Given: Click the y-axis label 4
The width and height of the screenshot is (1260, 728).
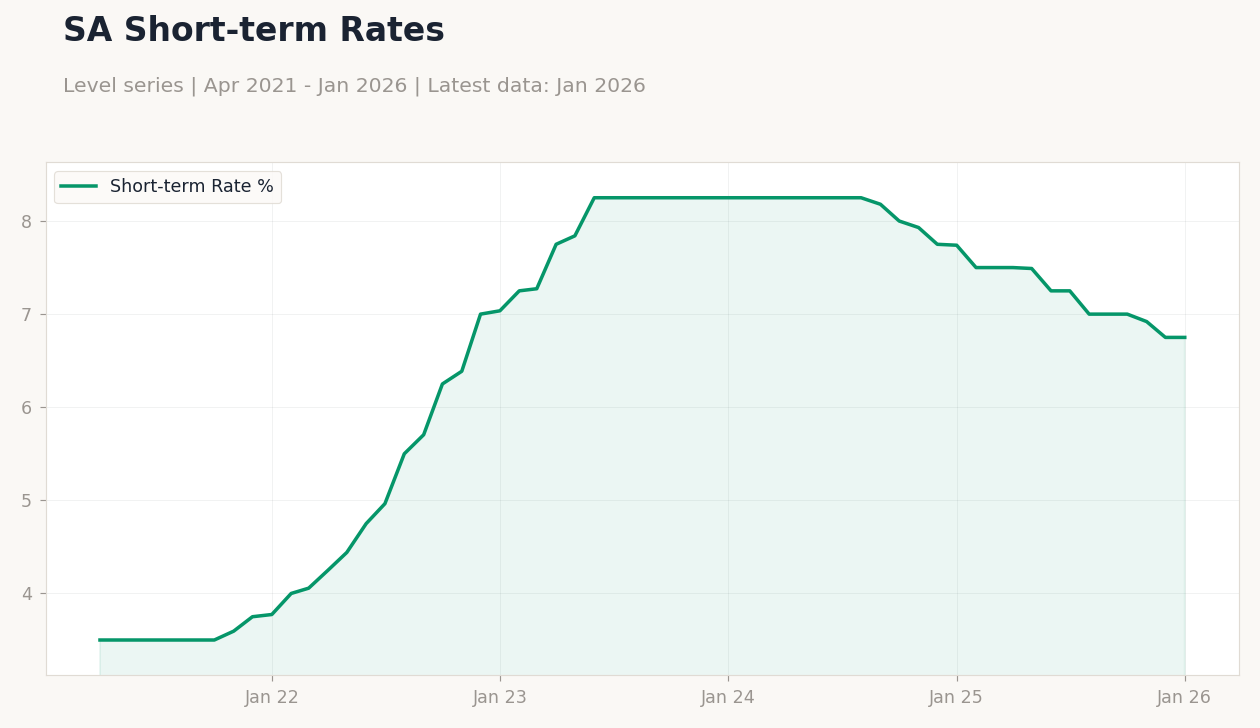Looking at the screenshot, I should 27,594.
